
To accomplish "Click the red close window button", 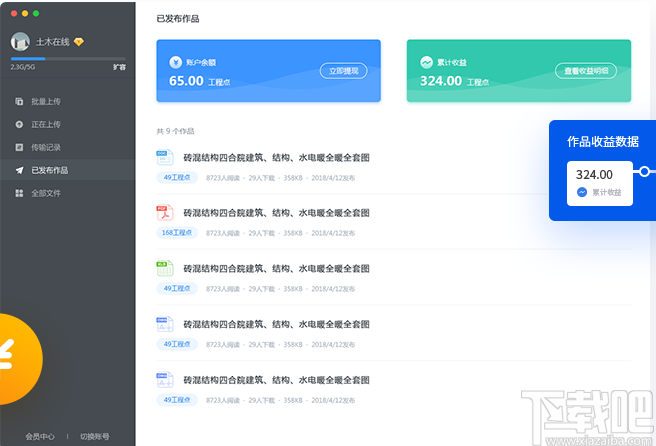I will click(14, 13).
